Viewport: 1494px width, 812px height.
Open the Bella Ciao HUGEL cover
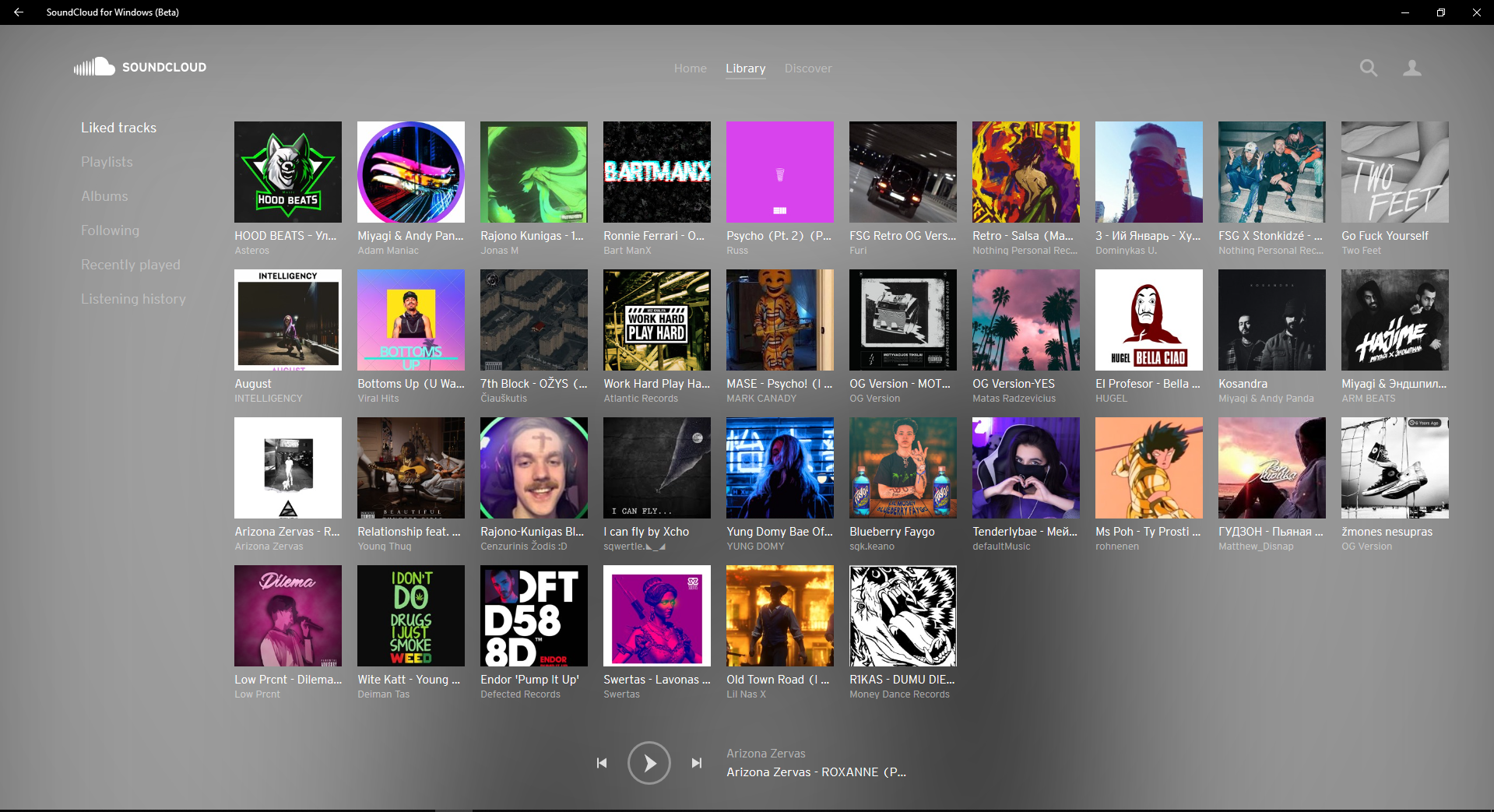pyautogui.click(x=1149, y=320)
